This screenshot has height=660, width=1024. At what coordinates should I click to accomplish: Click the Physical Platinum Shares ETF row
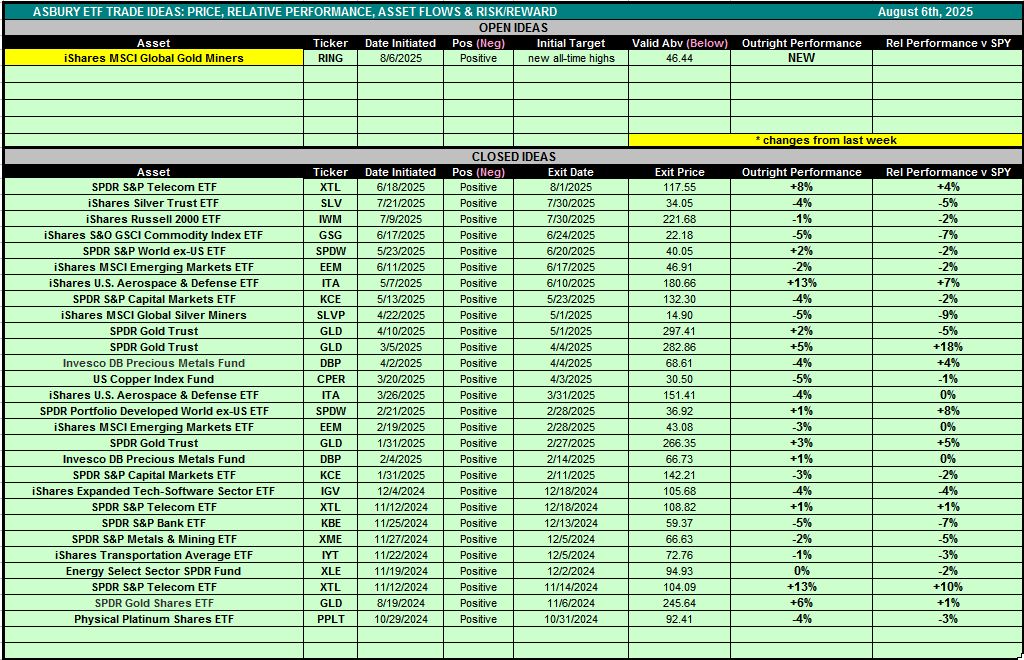(153, 619)
